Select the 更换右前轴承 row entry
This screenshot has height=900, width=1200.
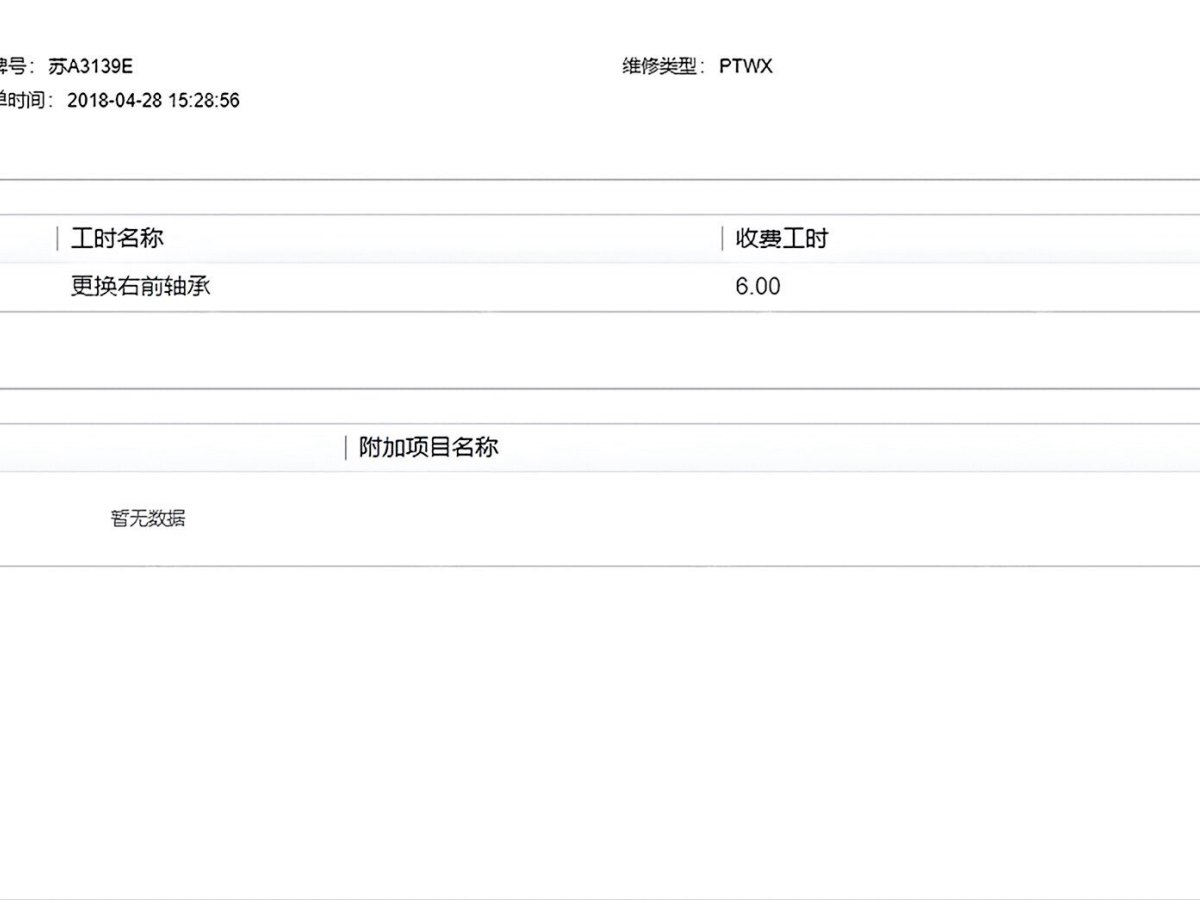coord(141,287)
